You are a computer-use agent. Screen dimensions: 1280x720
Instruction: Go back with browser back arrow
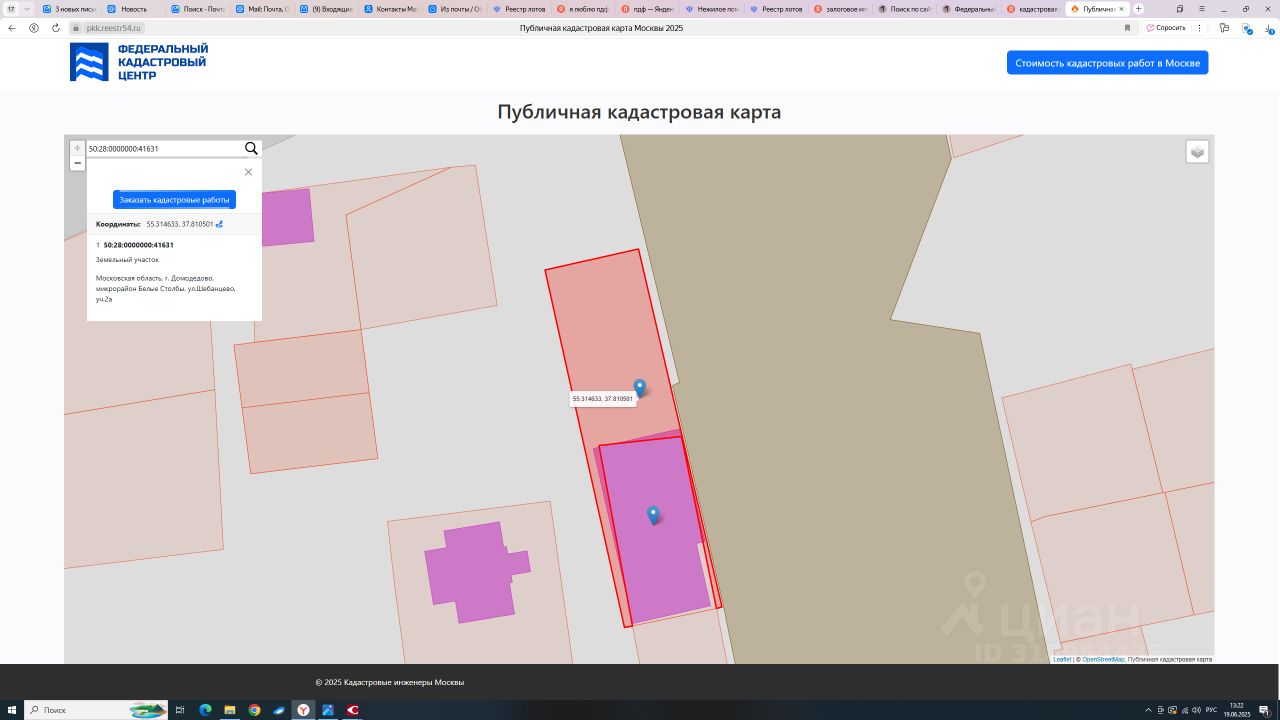tap(12, 28)
